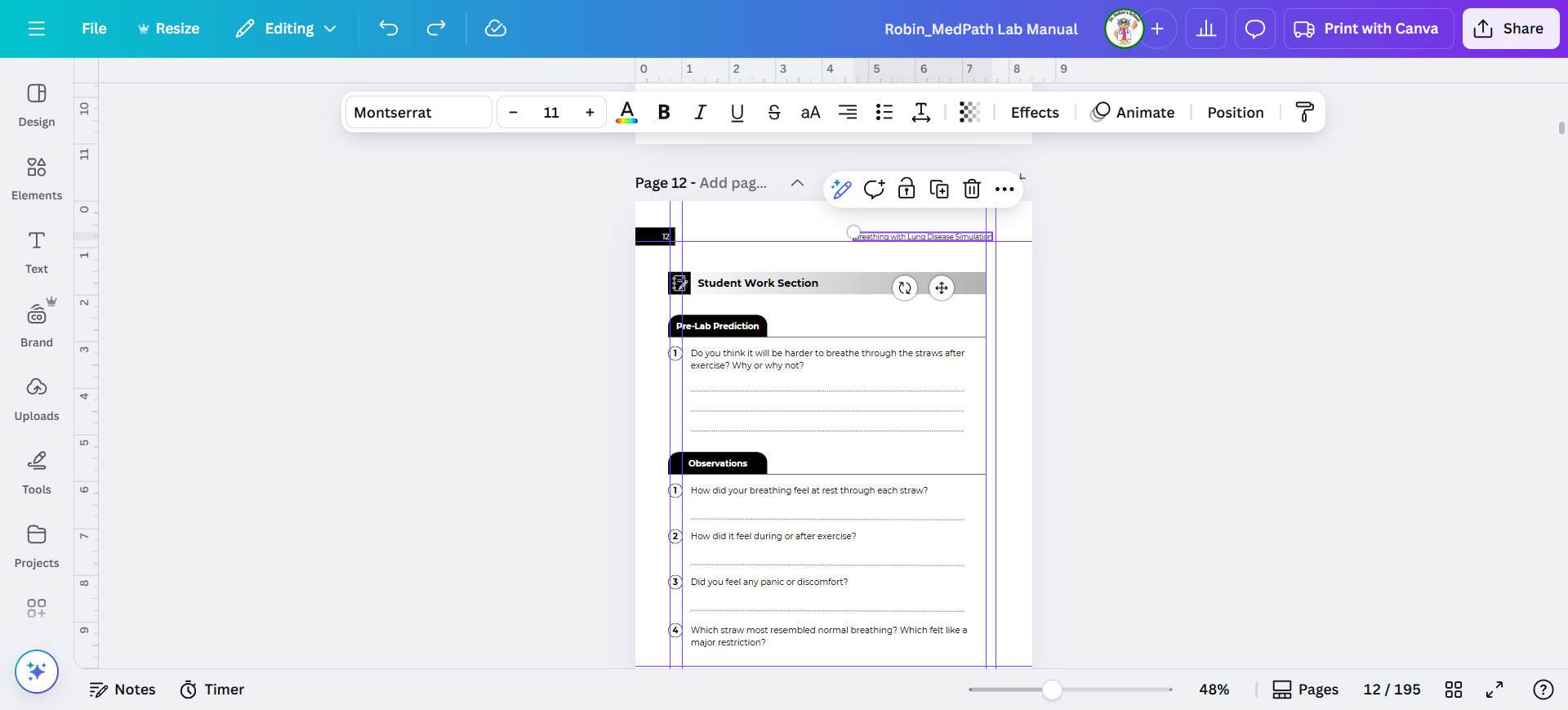
Task: Open the Montserrat font dropdown
Action: tap(419, 112)
